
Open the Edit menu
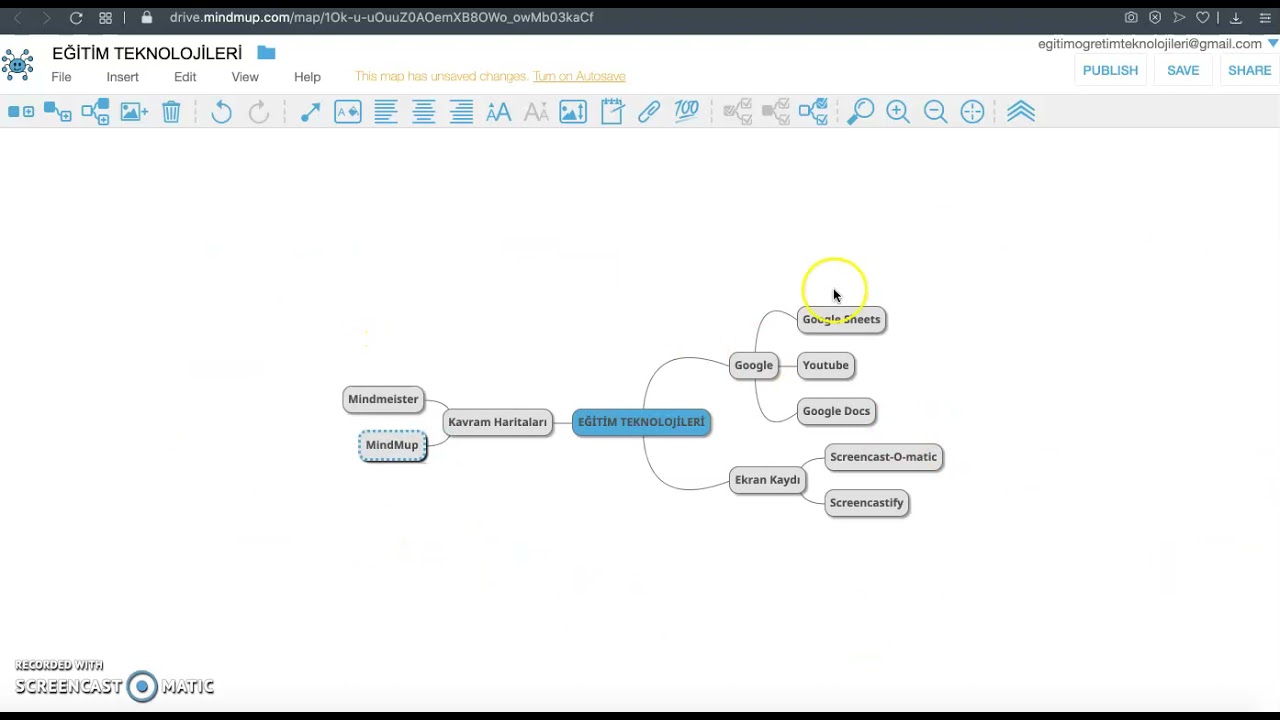pos(185,77)
